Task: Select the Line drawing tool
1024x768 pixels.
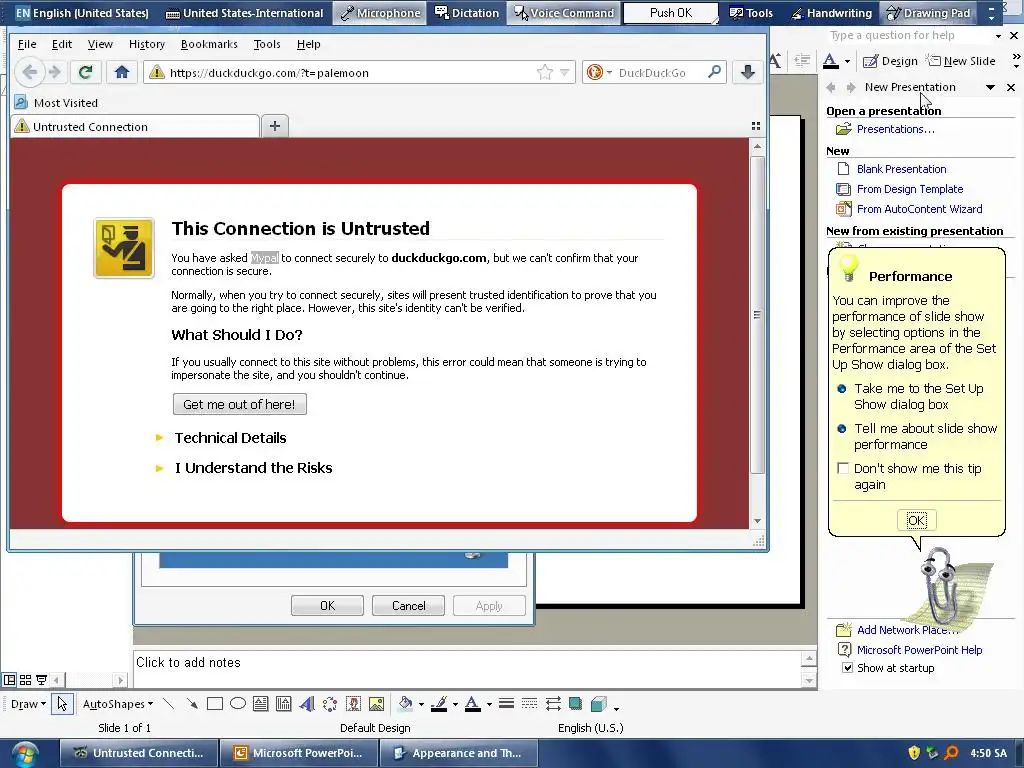Action: pyautogui.click(x=168, y=703)
